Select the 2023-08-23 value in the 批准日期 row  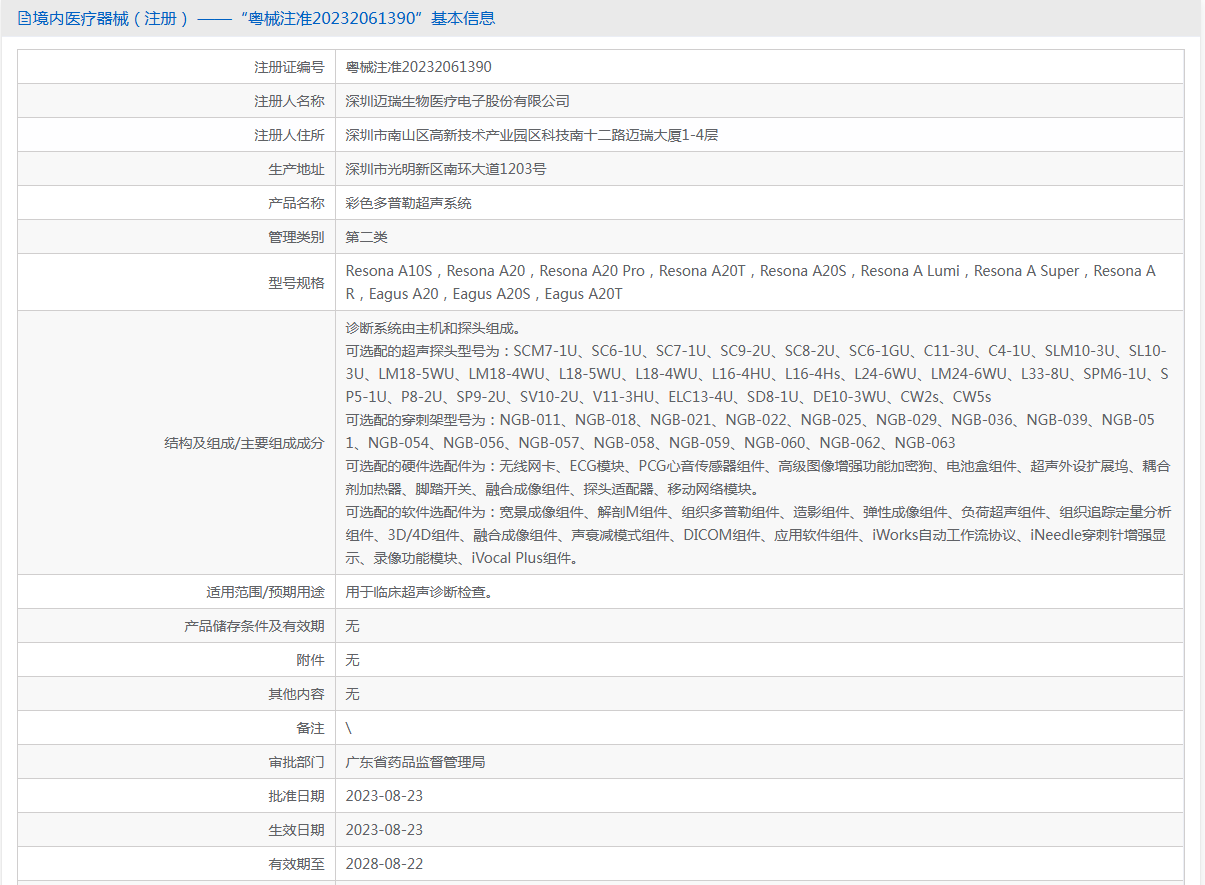[x=384, y=796]
